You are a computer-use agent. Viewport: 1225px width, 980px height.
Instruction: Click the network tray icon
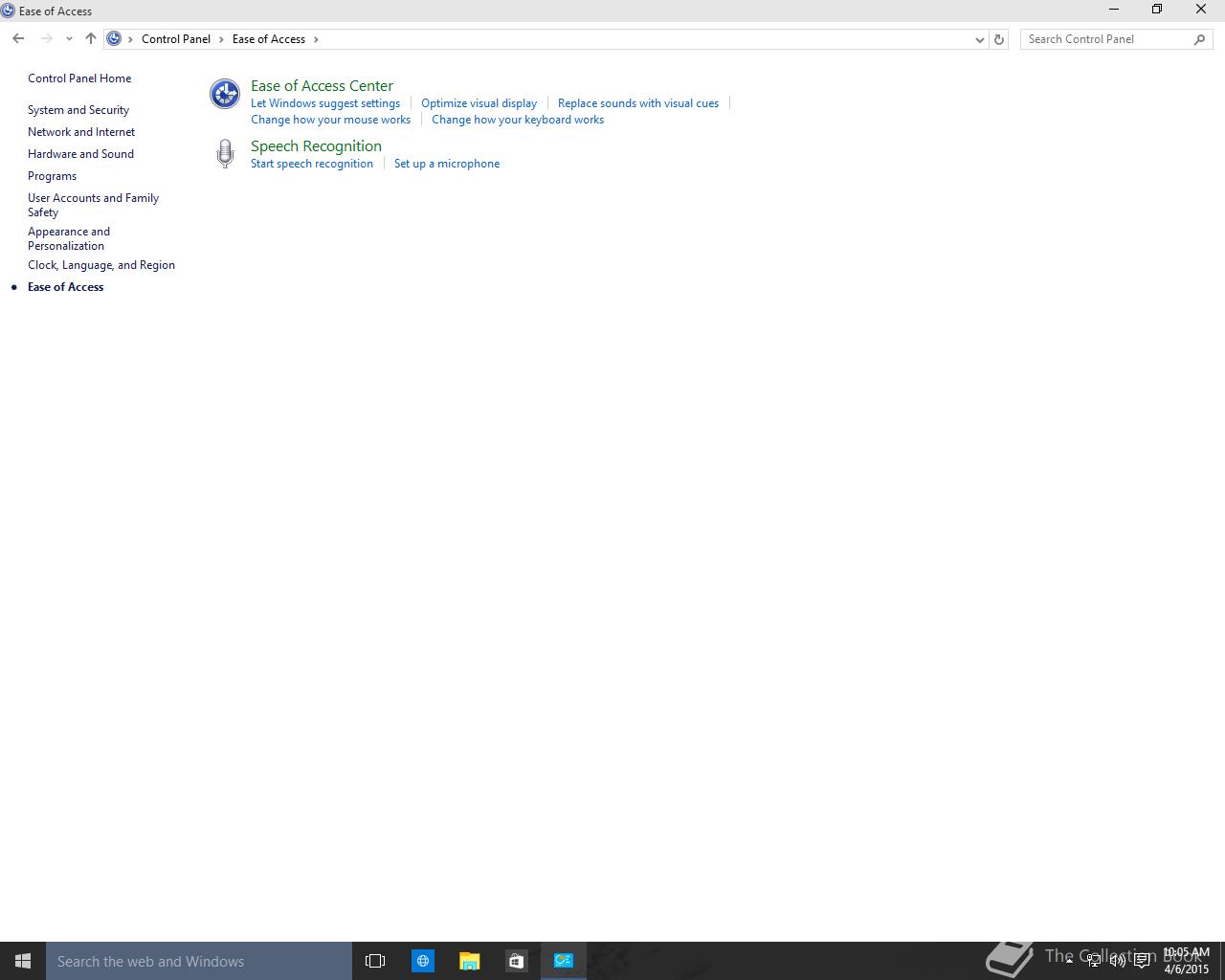click(x=1094, y=961)
